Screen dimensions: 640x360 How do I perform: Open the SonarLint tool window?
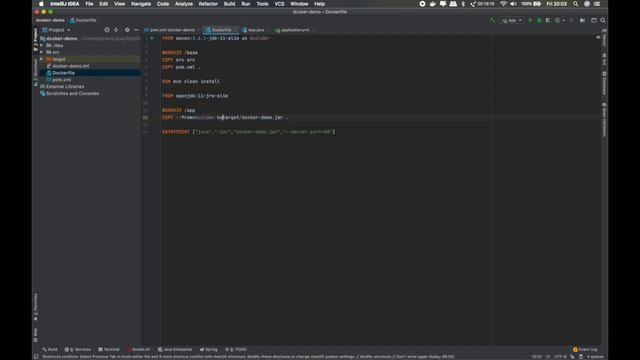click(x=138, y=349)
